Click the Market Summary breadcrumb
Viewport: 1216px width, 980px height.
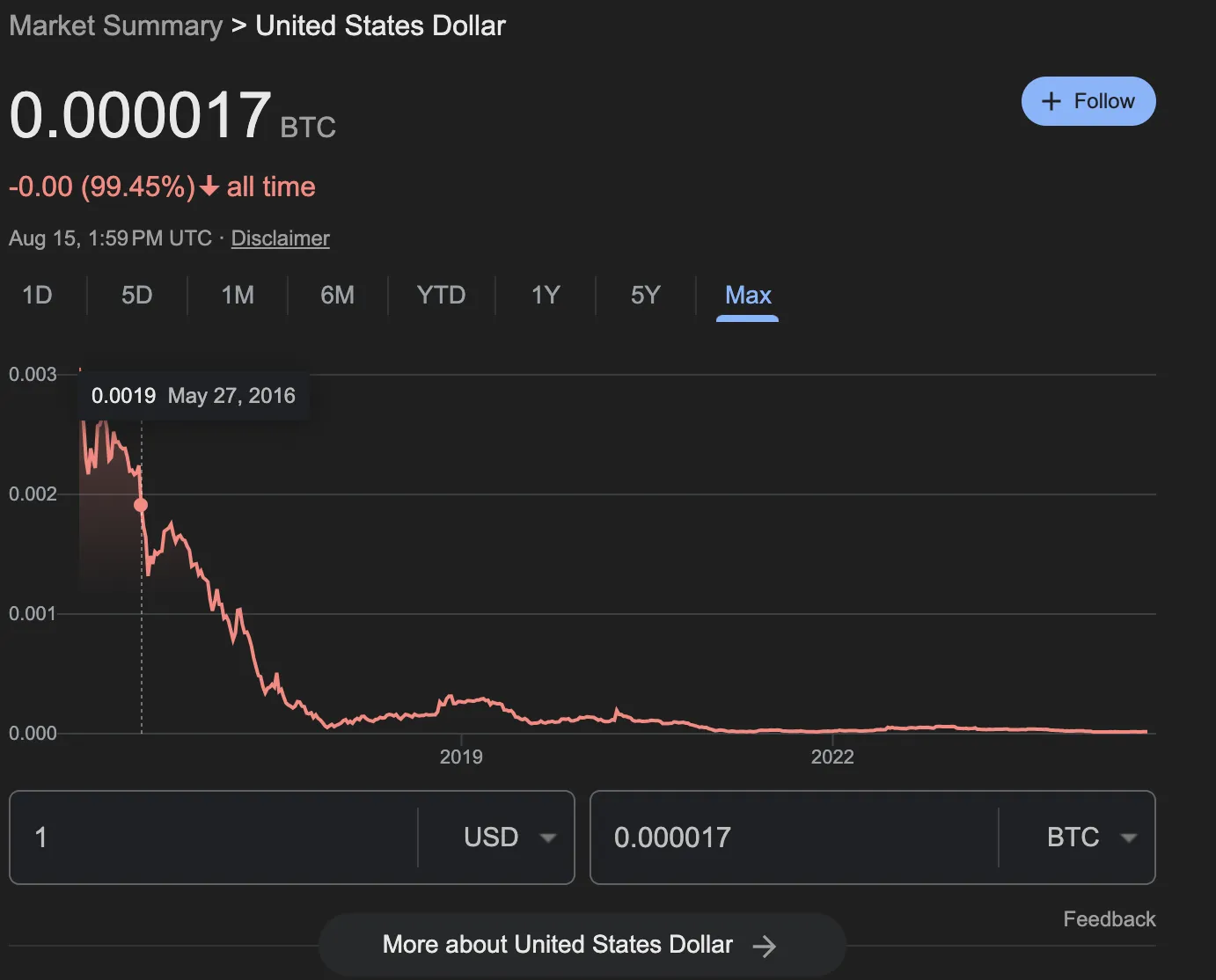coord(116,26)
